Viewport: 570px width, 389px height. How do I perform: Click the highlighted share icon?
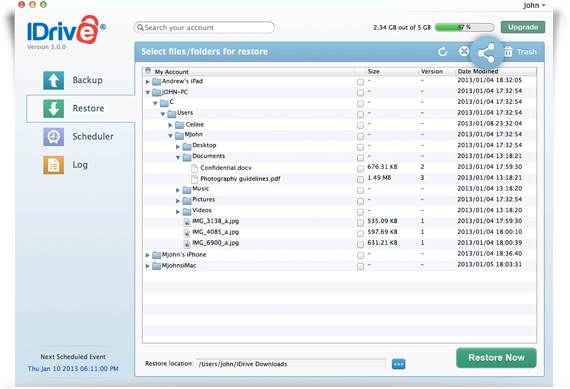pyautogui.click(x=486, y=53)
